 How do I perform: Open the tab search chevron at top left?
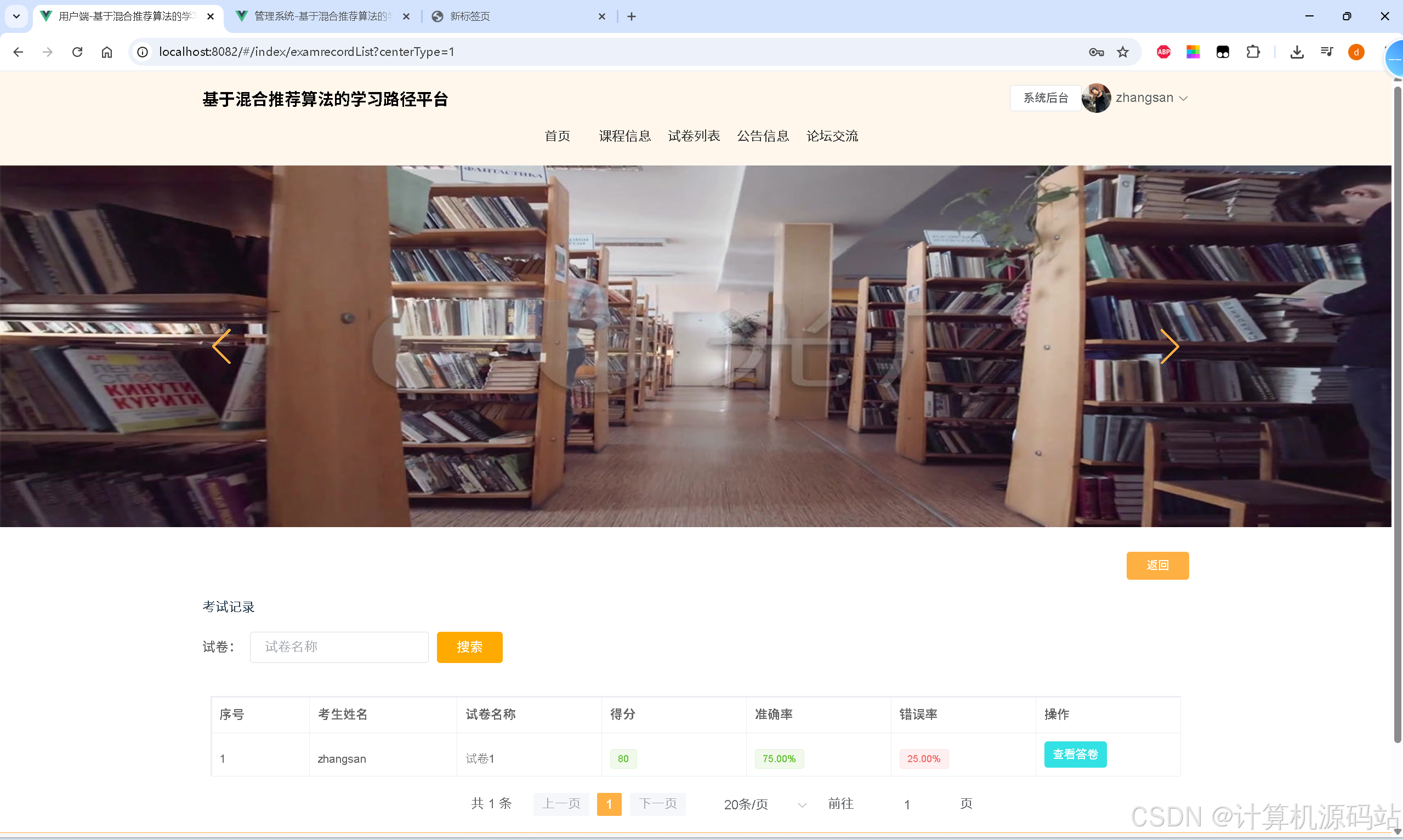(x=16, y=16)
